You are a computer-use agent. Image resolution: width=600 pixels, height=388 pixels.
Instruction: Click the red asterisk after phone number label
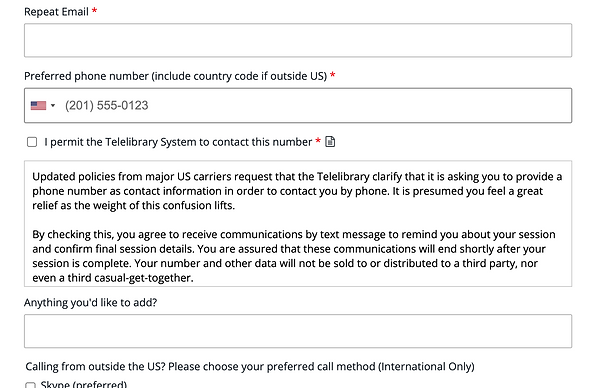(333, 75)
